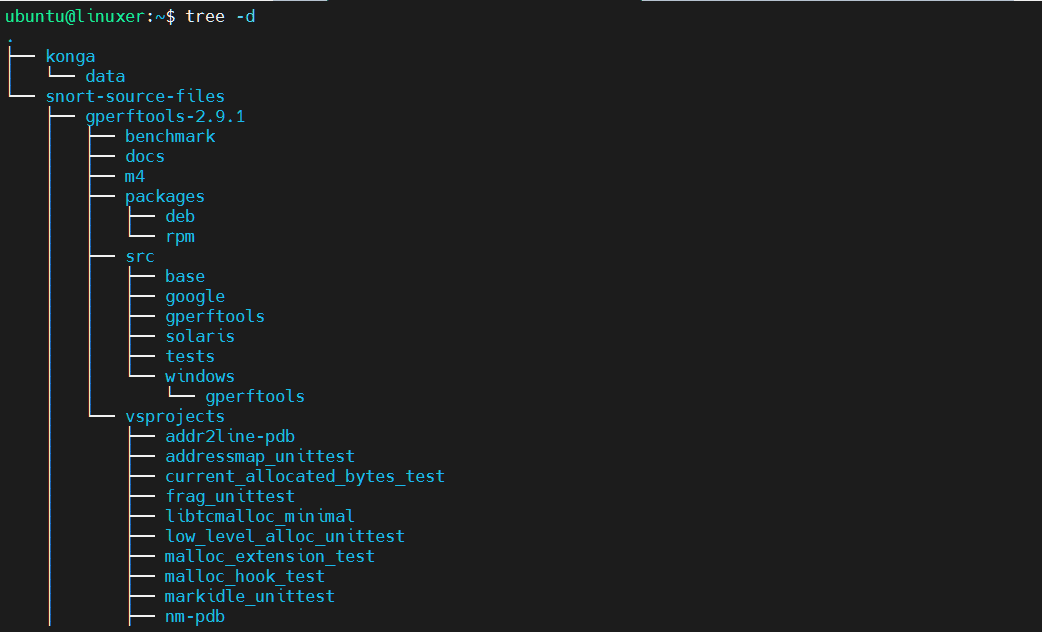Image resolution: width=1042 pixels, height=632 pixels.
Task: Click the deb subfolder under packages
Action: [x=180, y=216]
